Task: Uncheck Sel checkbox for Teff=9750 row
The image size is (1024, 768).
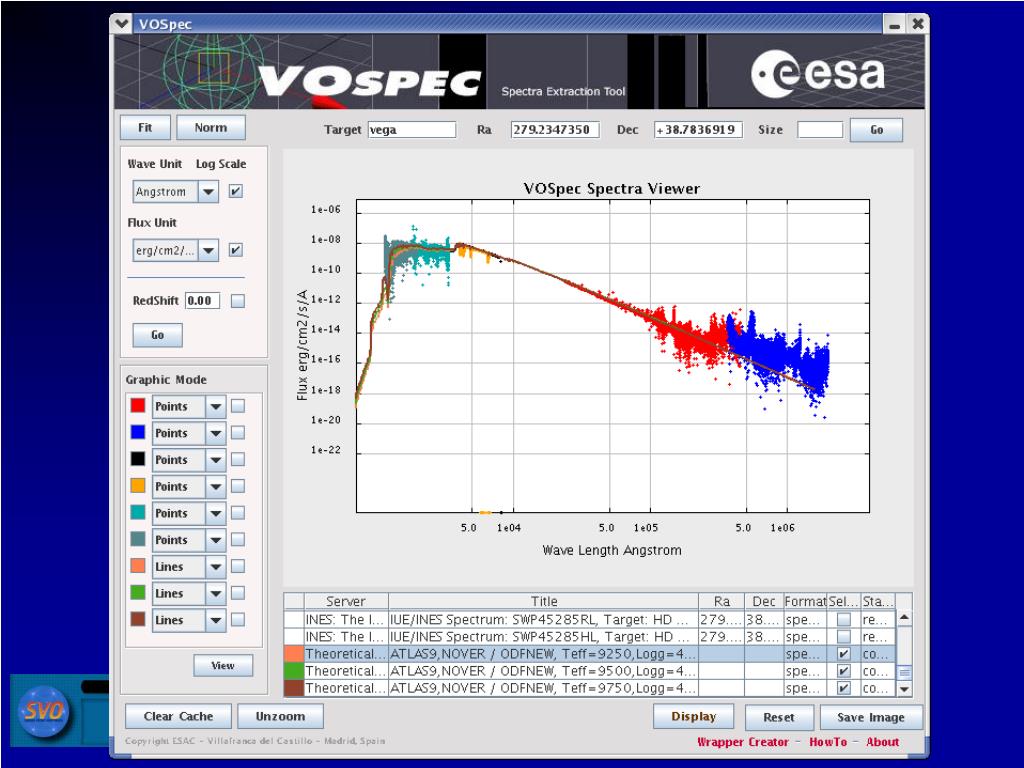Action: pos(844,688)
